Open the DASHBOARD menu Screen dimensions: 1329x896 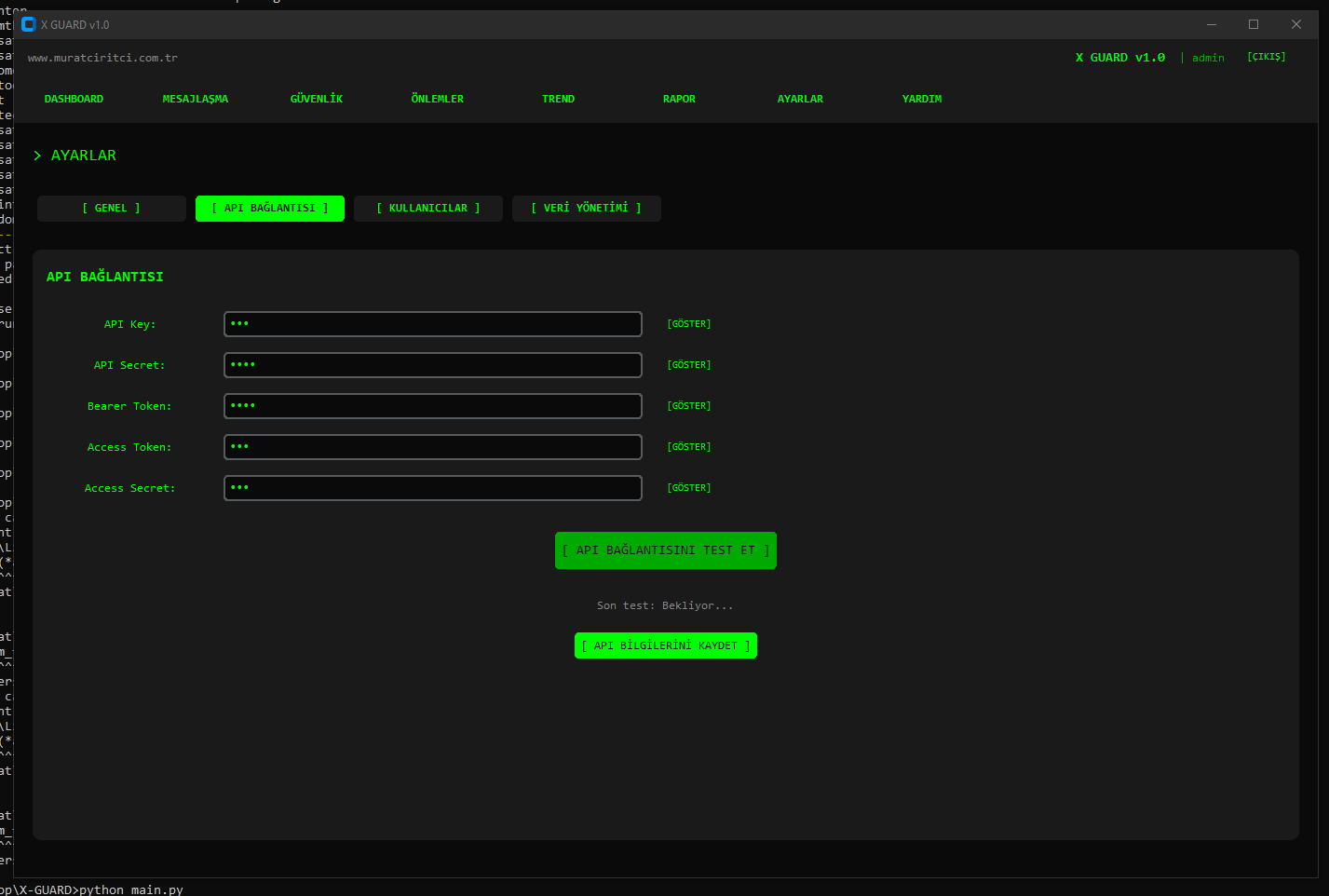pos(74,99)
